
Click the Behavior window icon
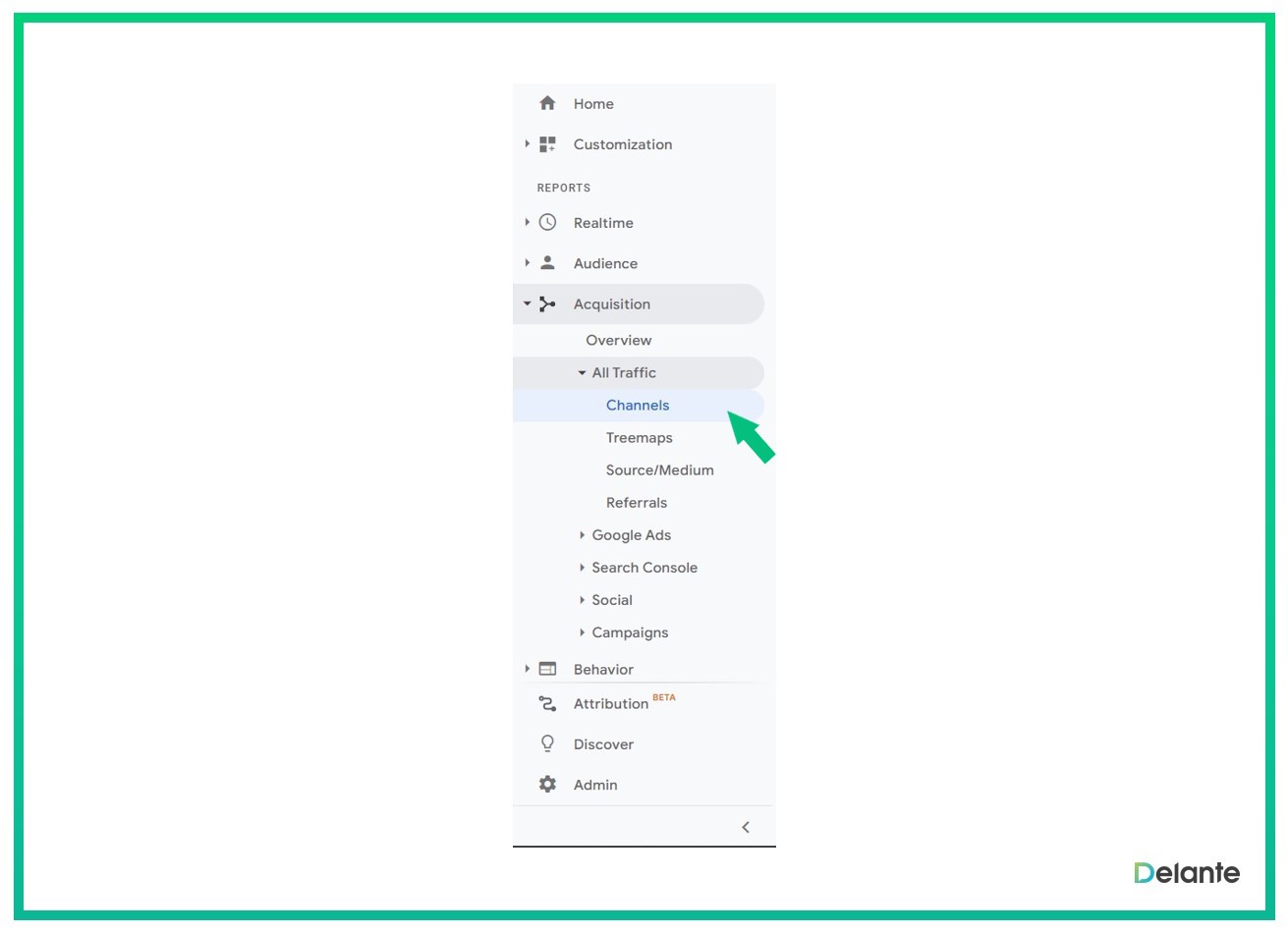pos(547,669)
